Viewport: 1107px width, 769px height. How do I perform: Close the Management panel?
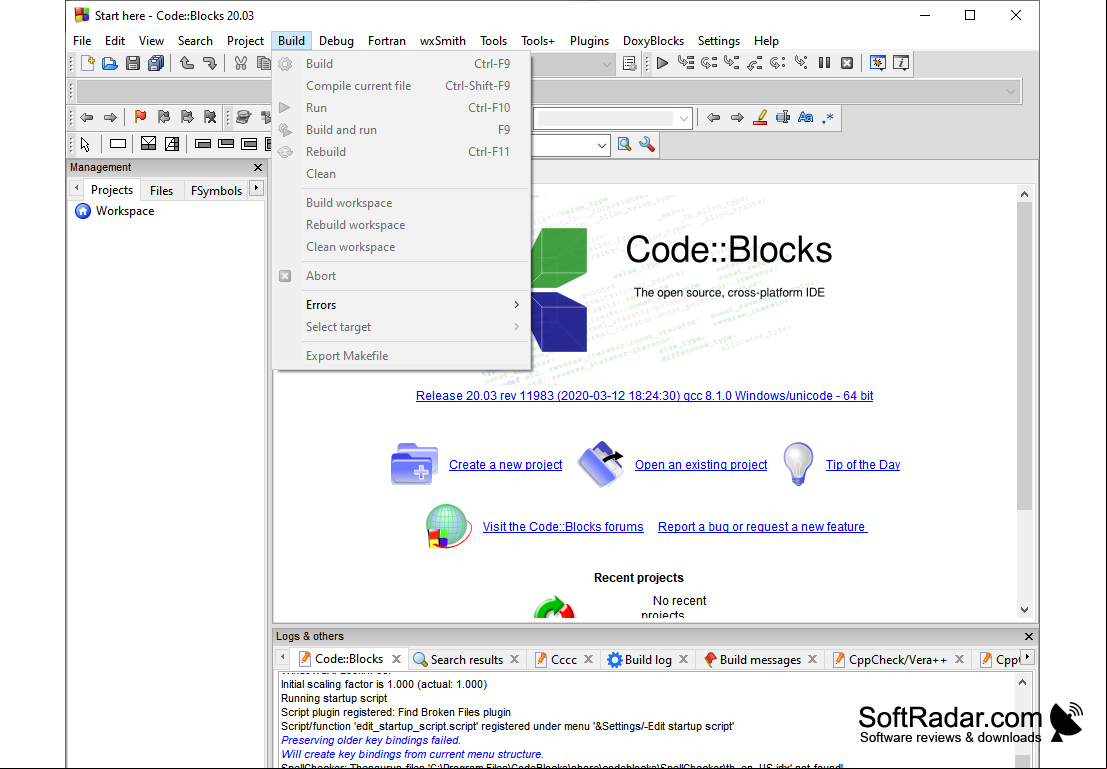tap(258, 167)
